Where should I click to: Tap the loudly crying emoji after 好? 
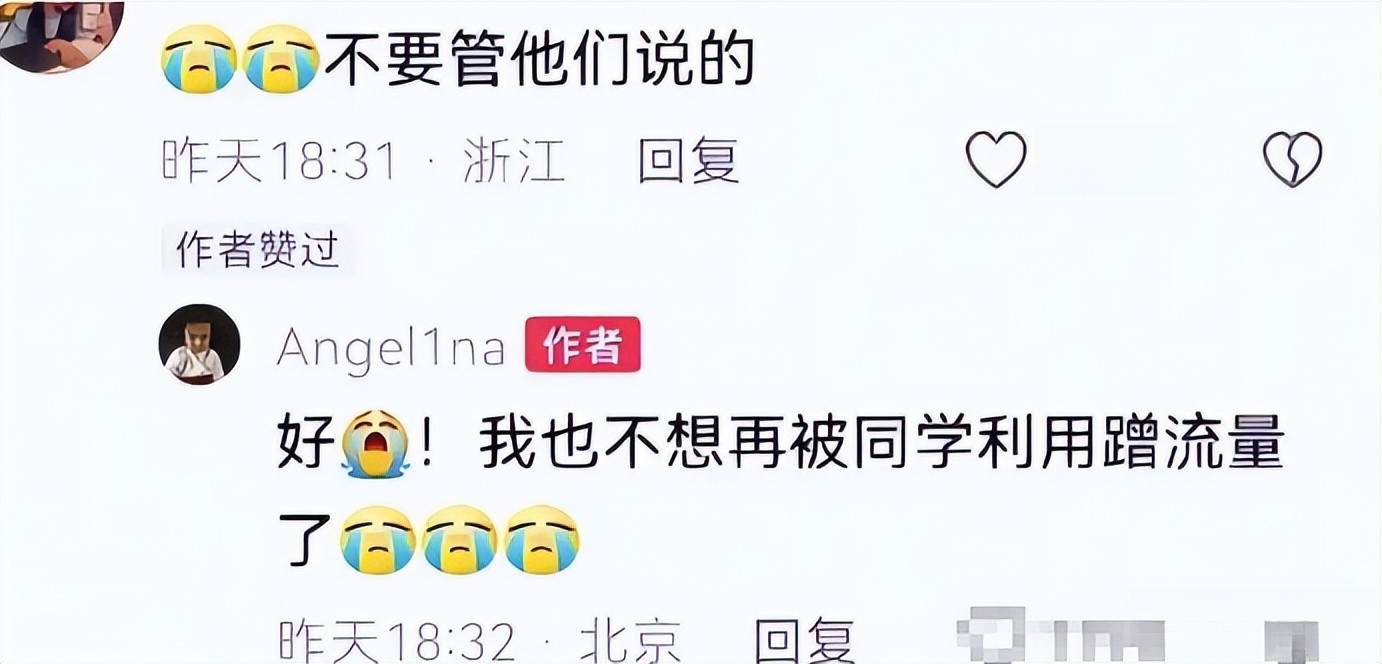(375, 446)
